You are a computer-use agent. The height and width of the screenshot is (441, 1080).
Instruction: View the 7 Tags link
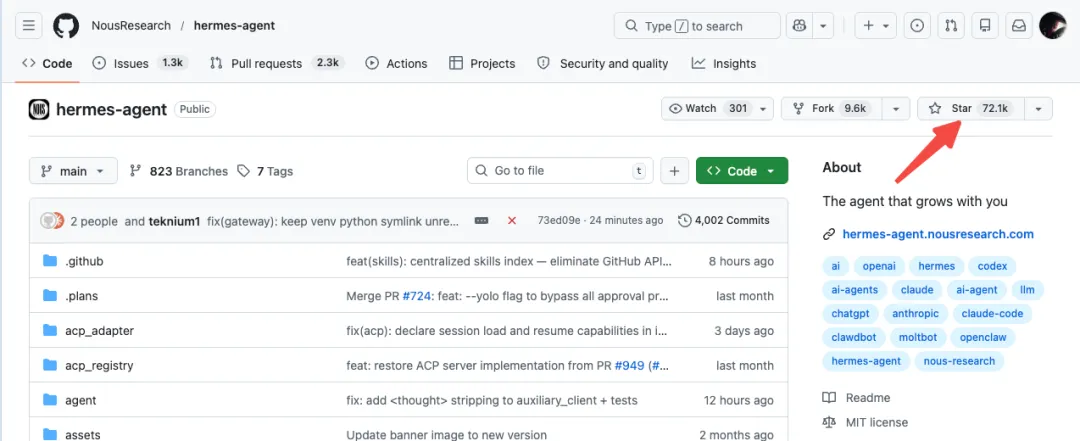coord(265,171)
